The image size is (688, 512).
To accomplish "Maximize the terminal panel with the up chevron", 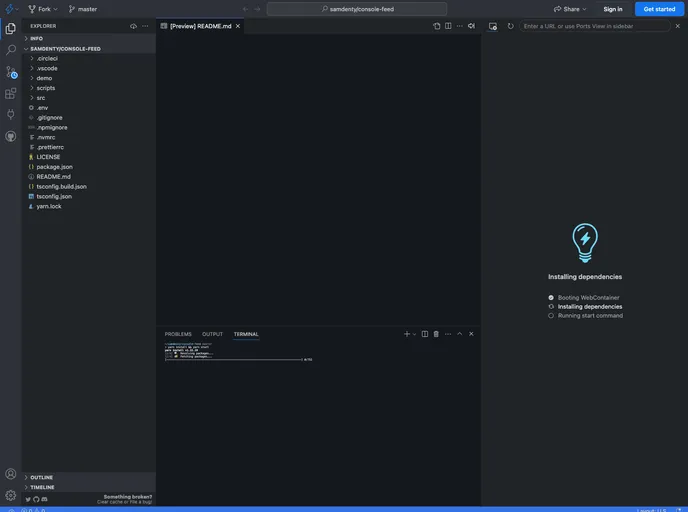I will (459, 334).
